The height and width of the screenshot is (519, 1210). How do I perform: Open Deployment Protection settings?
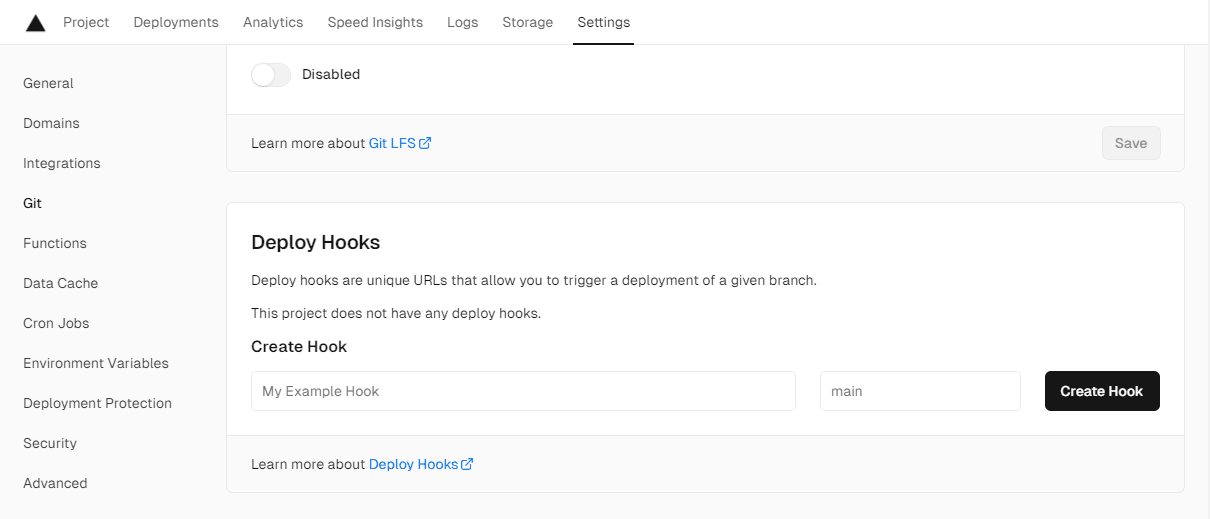pos(97,403)
